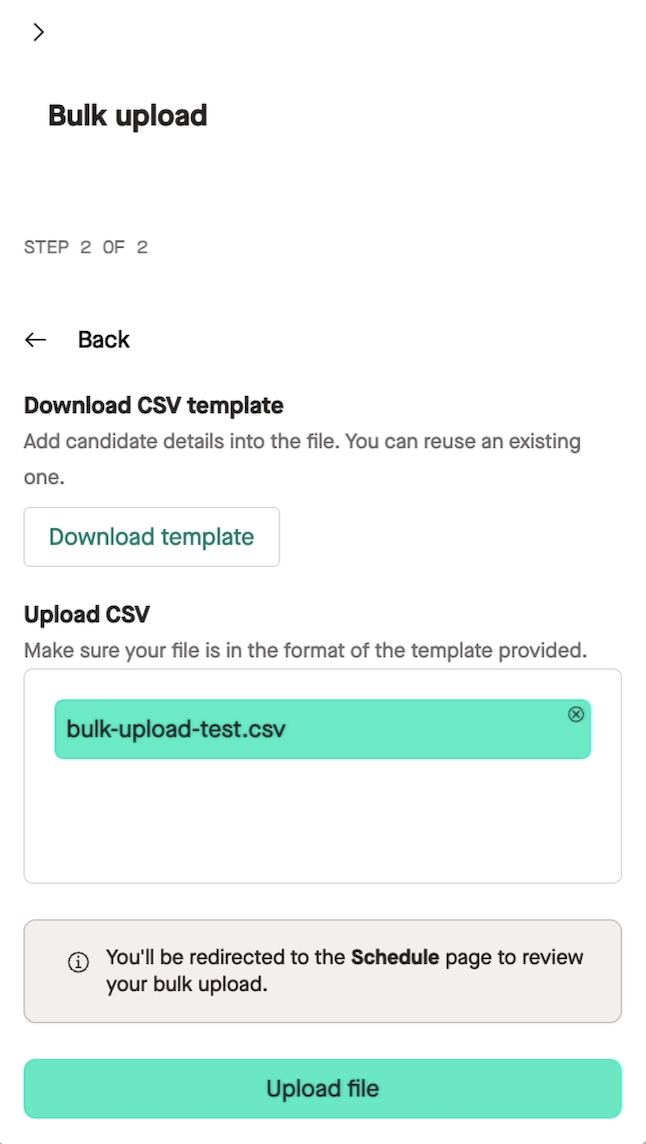Remove bulk-upload-test.csv using the circled x icon
Screen dimensions: 646x1144
(576, 714)
